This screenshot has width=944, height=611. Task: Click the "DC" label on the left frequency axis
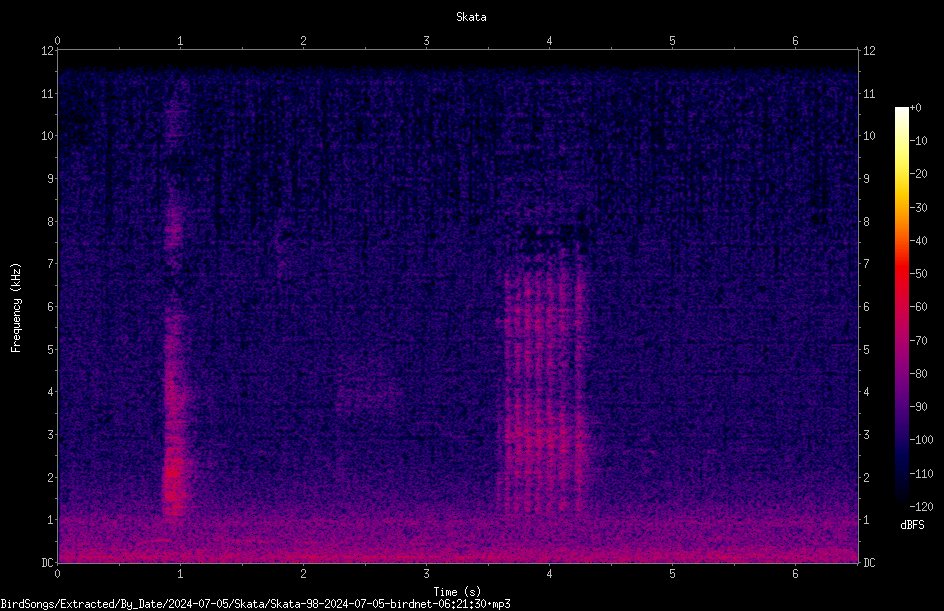click(47, 563)
